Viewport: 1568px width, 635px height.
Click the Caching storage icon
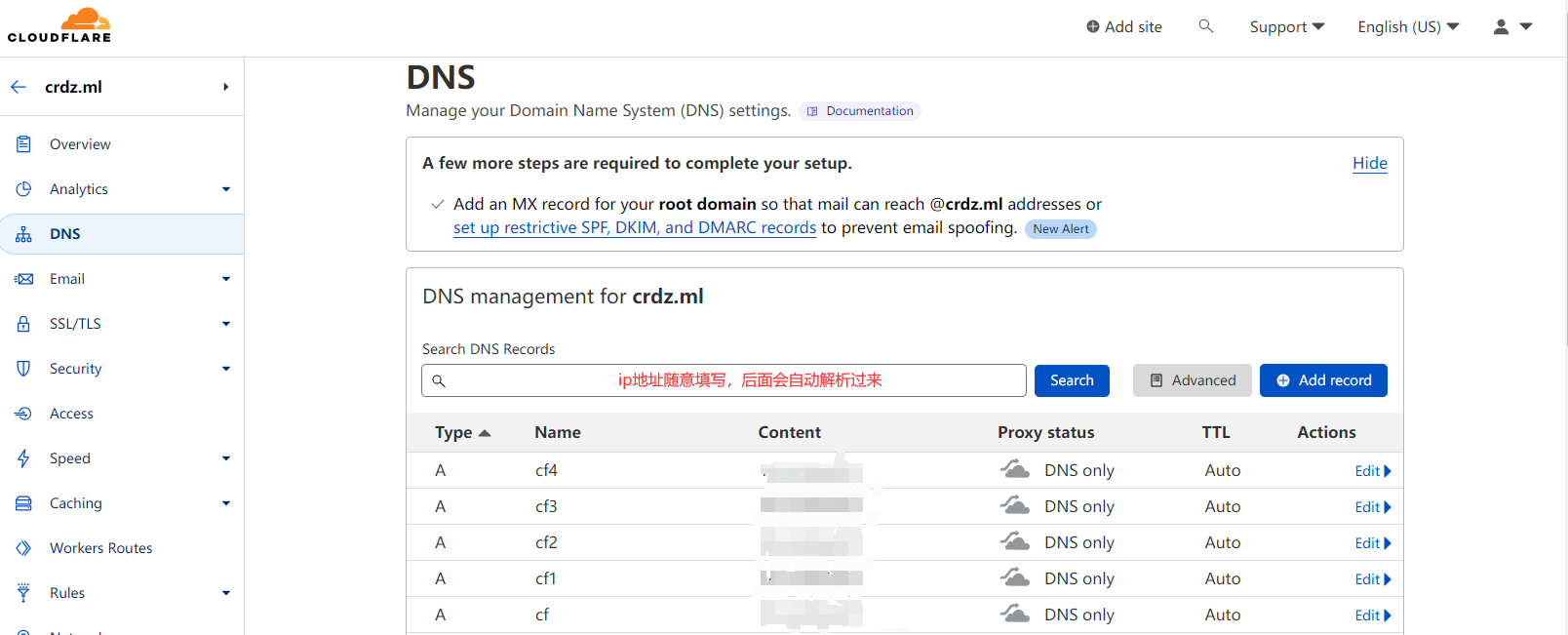point(23,503)
